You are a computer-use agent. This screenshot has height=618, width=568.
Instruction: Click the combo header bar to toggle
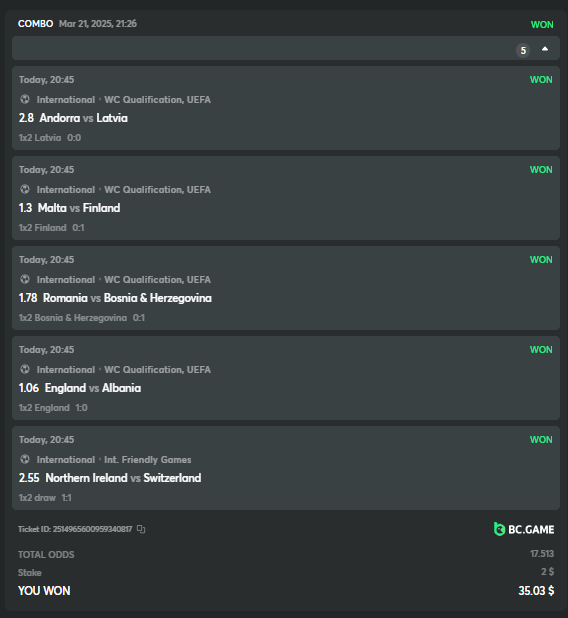pos(286,48)
